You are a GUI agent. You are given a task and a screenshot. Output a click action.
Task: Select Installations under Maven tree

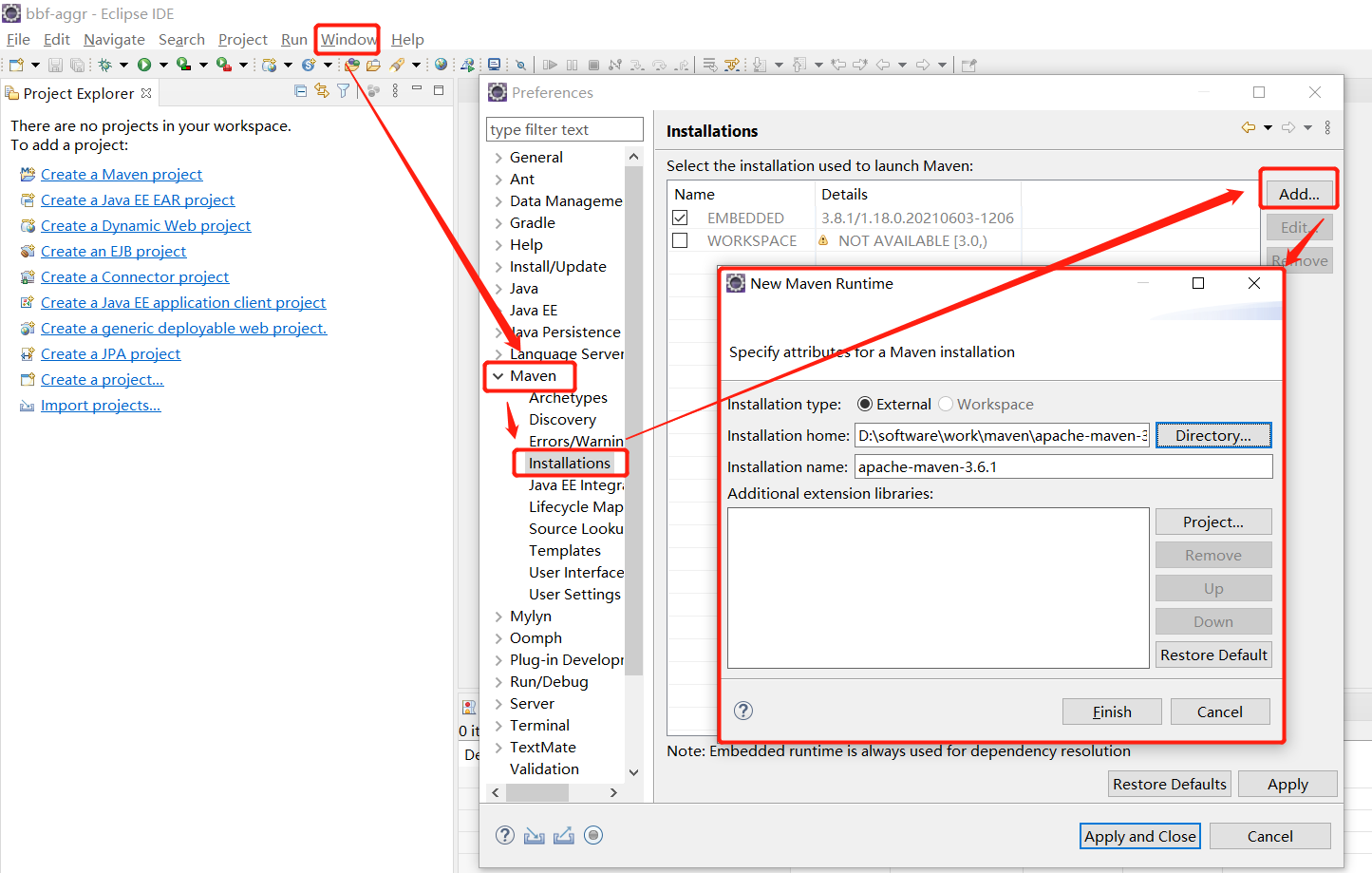(x=570, y=463)
